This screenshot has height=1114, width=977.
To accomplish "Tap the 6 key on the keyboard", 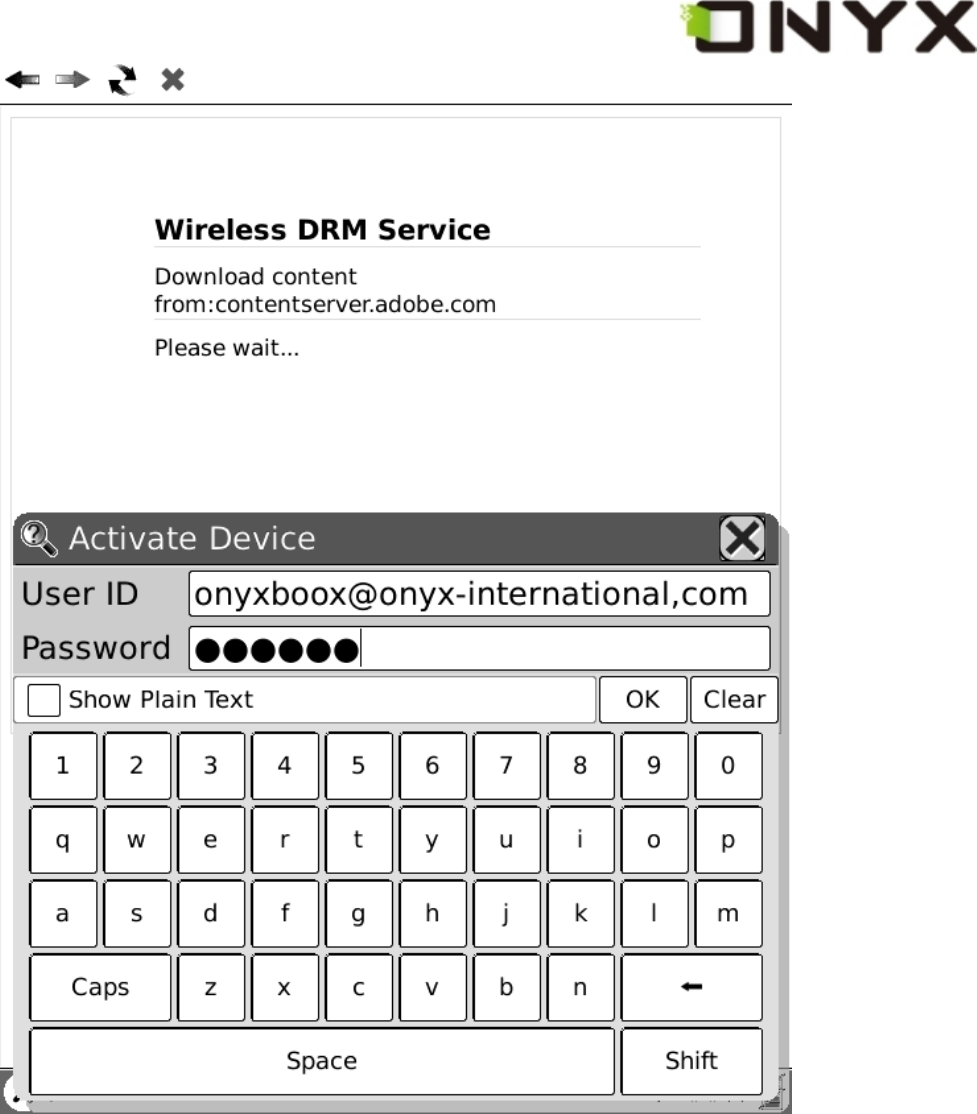I will pyautogui.click(x=433, y=765).
